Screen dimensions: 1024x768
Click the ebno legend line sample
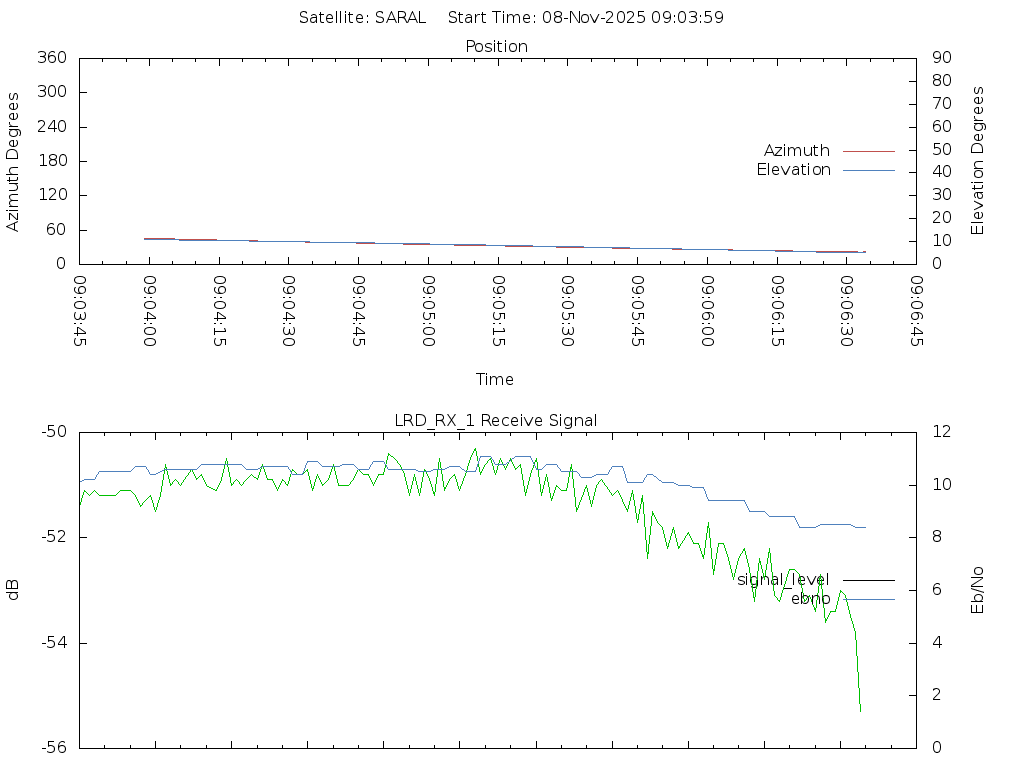coord(868,599)
